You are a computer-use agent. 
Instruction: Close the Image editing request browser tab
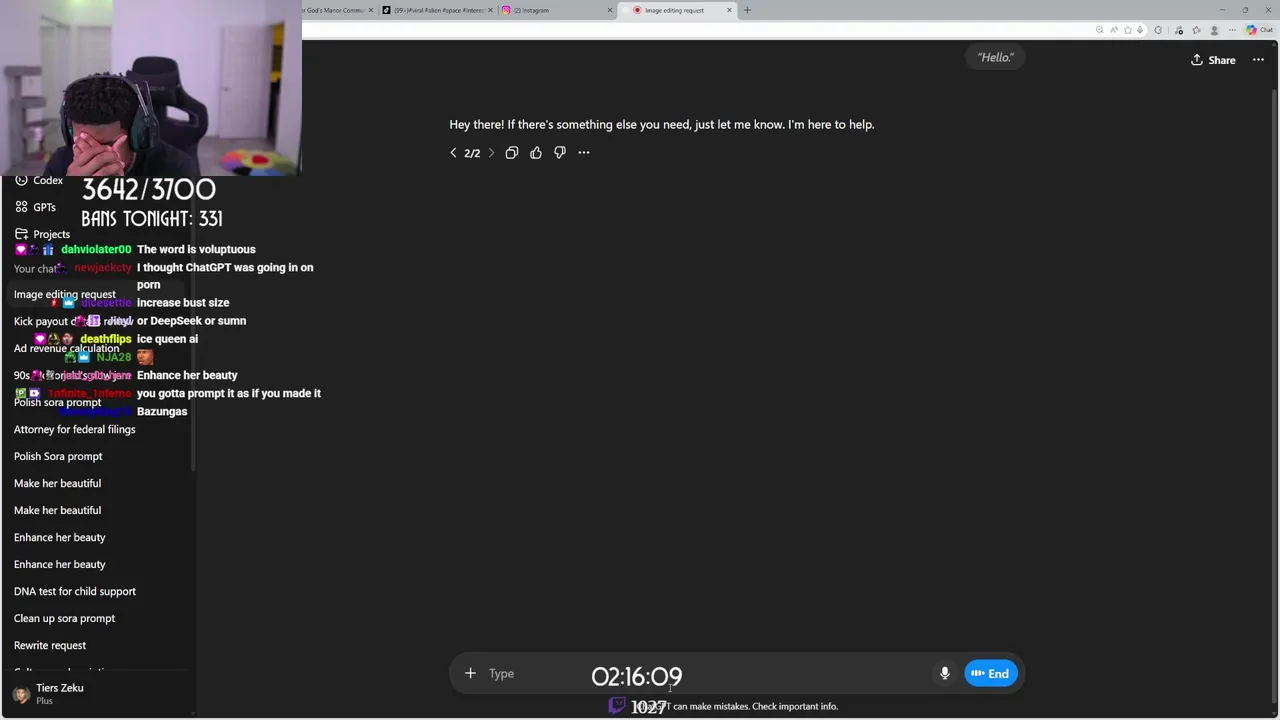click(x=729, y=10)
